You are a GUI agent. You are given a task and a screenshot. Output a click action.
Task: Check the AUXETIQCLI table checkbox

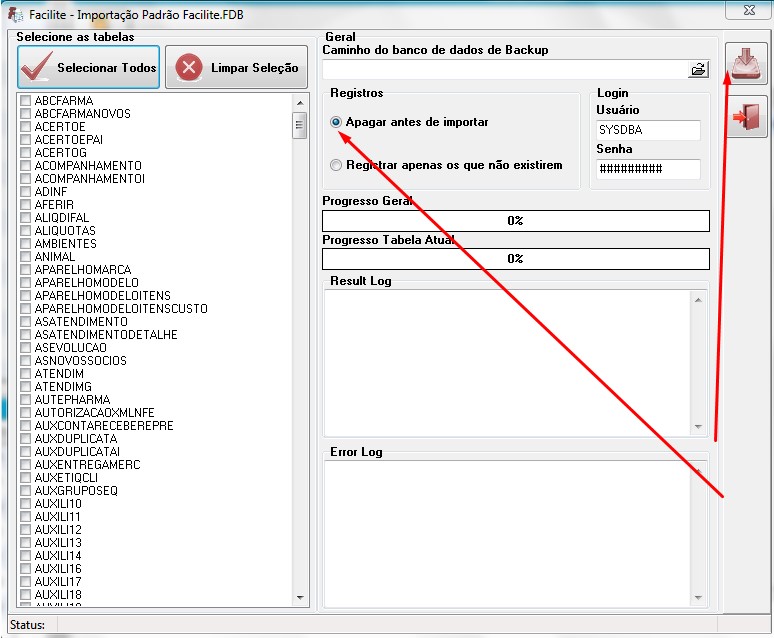click(x=25, y=478)
